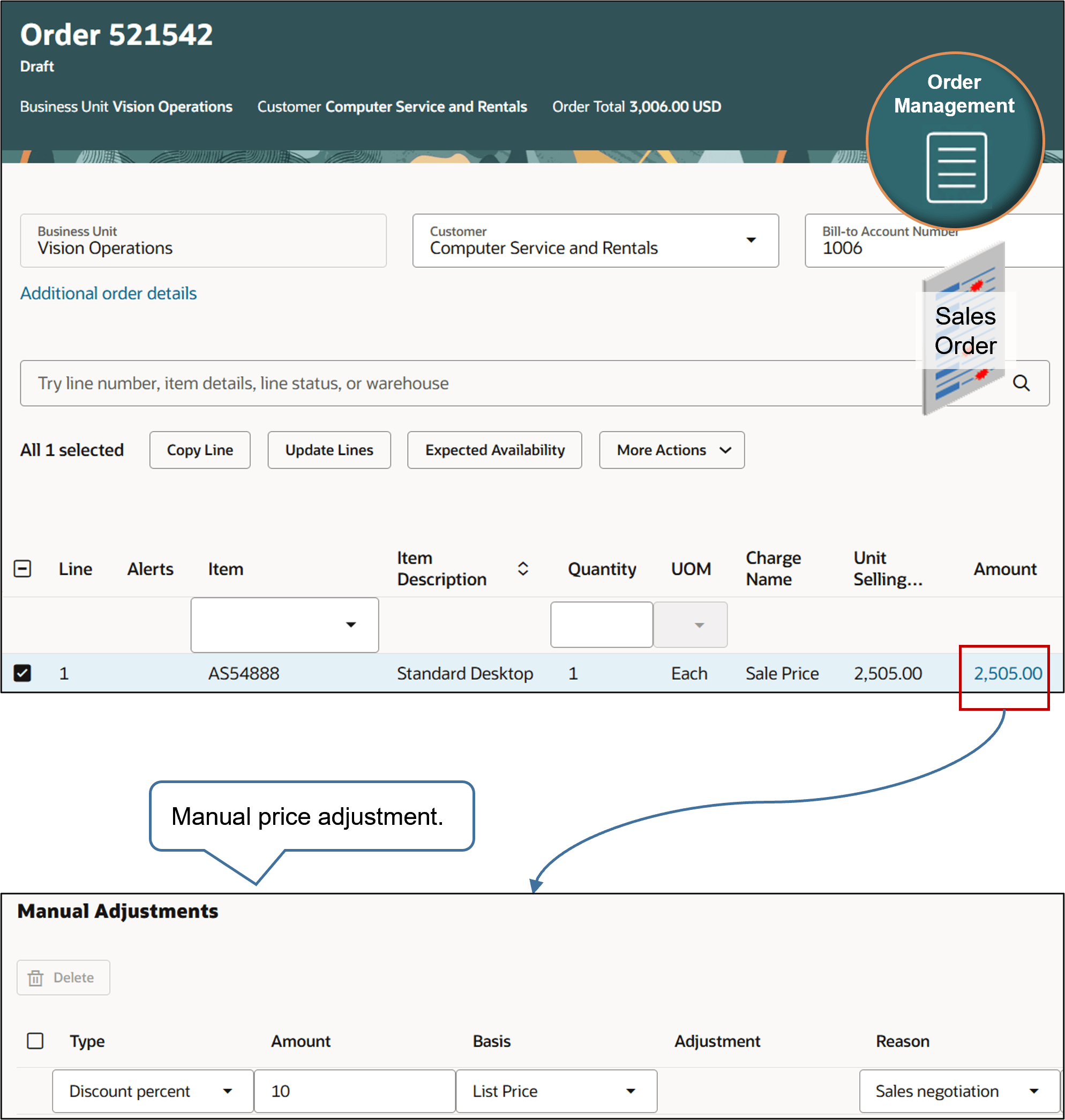Click the 2,505.00 amount link on line 1
Image resolution: width=1065 pixels, height=1120 pixels.
(1007, 673)
